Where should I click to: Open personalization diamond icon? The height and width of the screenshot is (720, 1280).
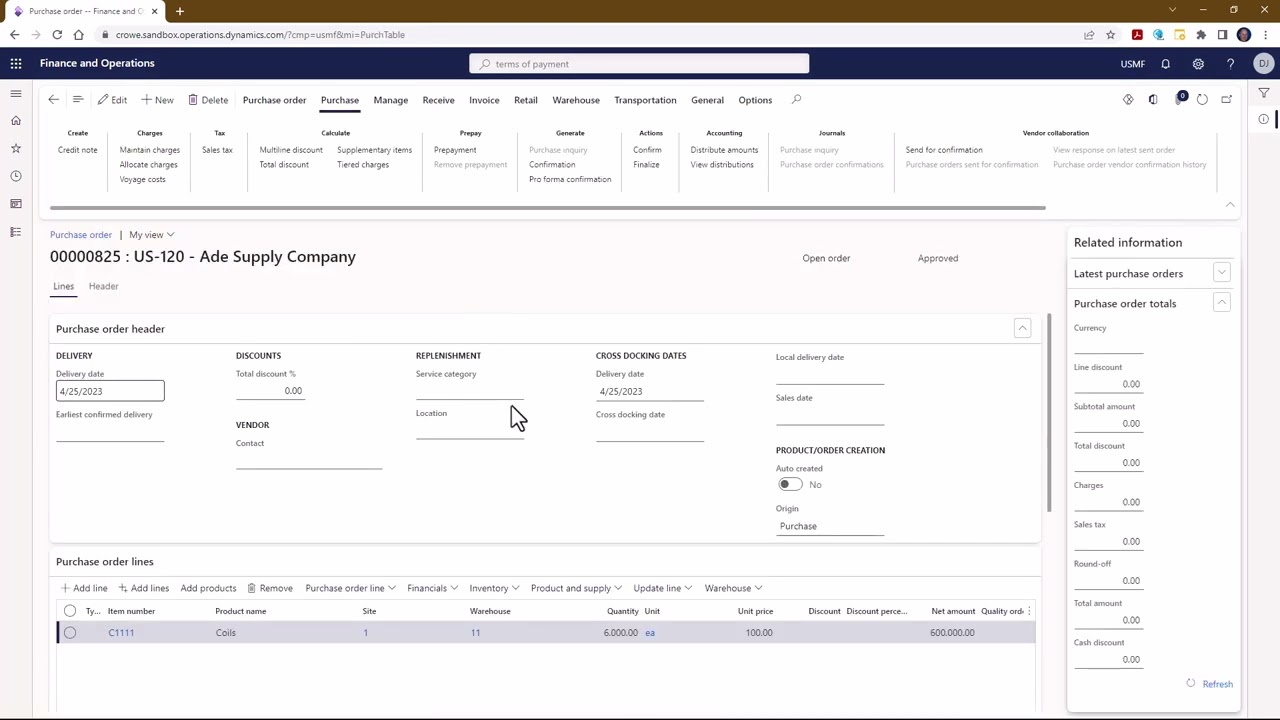click(1128, 100)
